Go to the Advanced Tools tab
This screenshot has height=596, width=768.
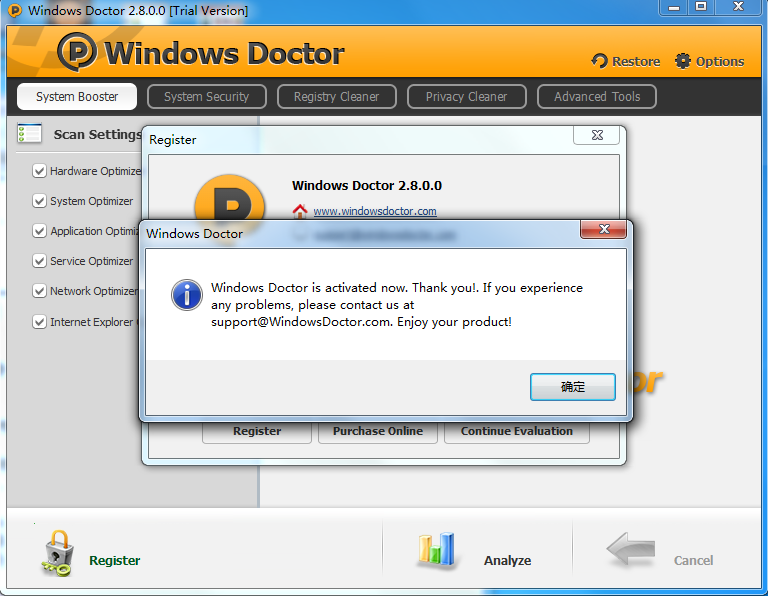[597, 97]
